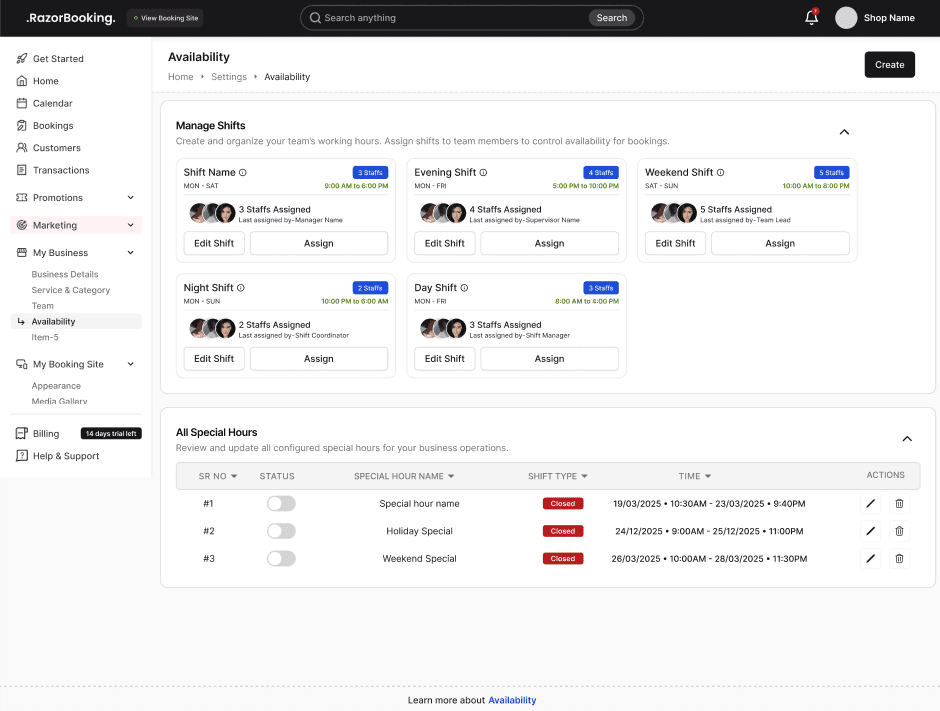Delete the Holiday Special row
The image size is (940, 711).
[x=899, y=531]
